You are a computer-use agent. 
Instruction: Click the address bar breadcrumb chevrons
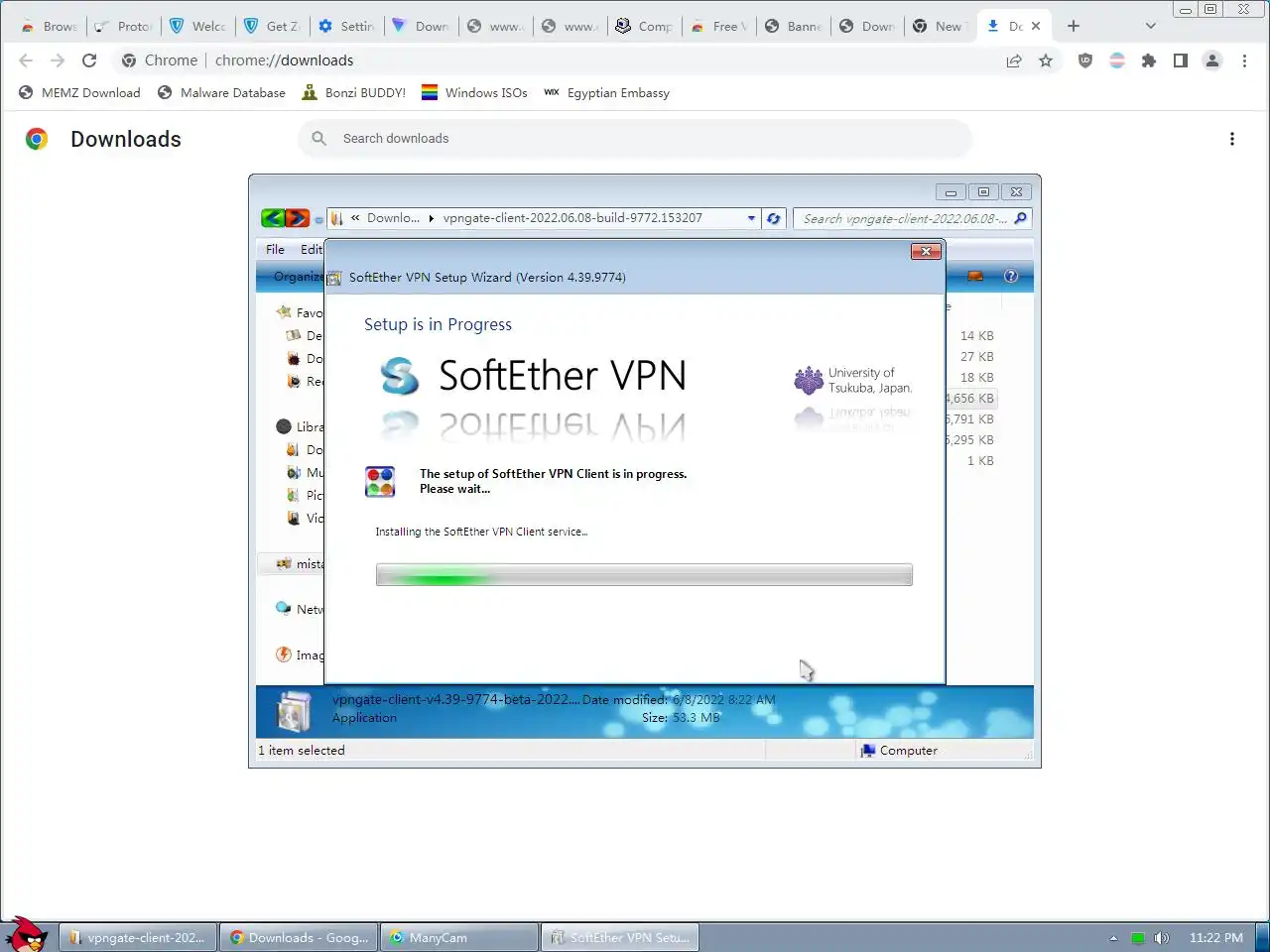(355, 218)
